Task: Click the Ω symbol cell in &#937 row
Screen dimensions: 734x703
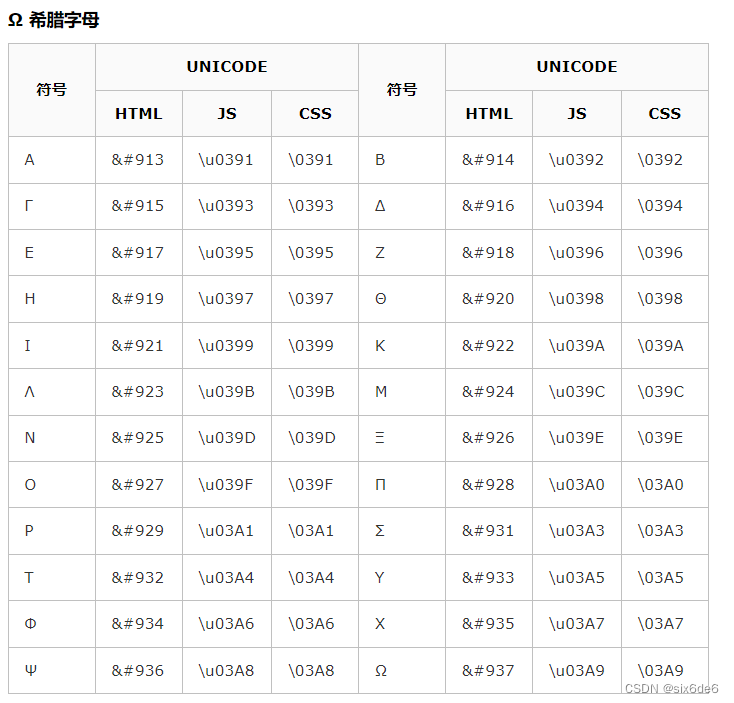Action: (x=402, y=671)
